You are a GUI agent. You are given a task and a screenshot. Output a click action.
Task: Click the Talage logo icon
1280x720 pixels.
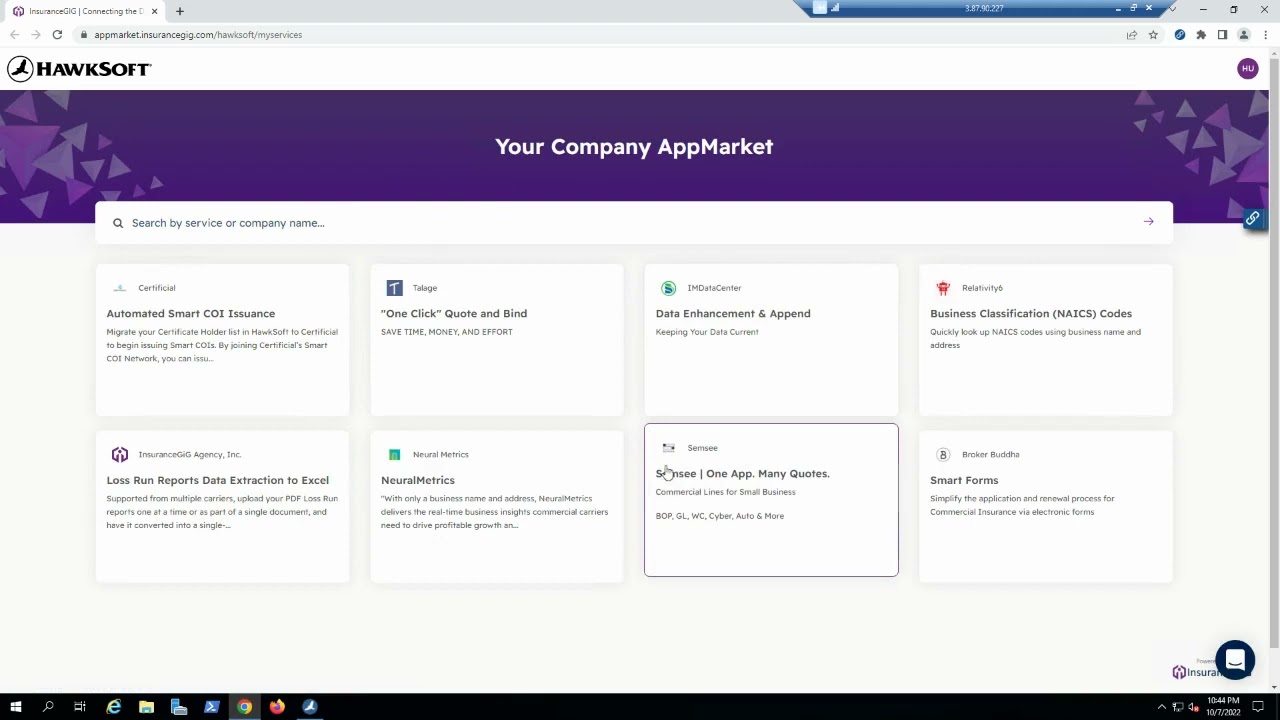click(x=394, y=288)
